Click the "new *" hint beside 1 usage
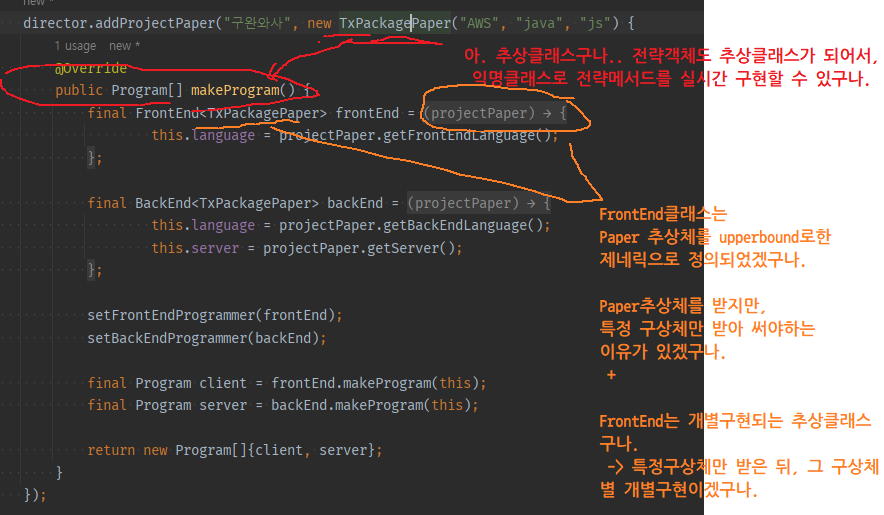 [124, 46]
